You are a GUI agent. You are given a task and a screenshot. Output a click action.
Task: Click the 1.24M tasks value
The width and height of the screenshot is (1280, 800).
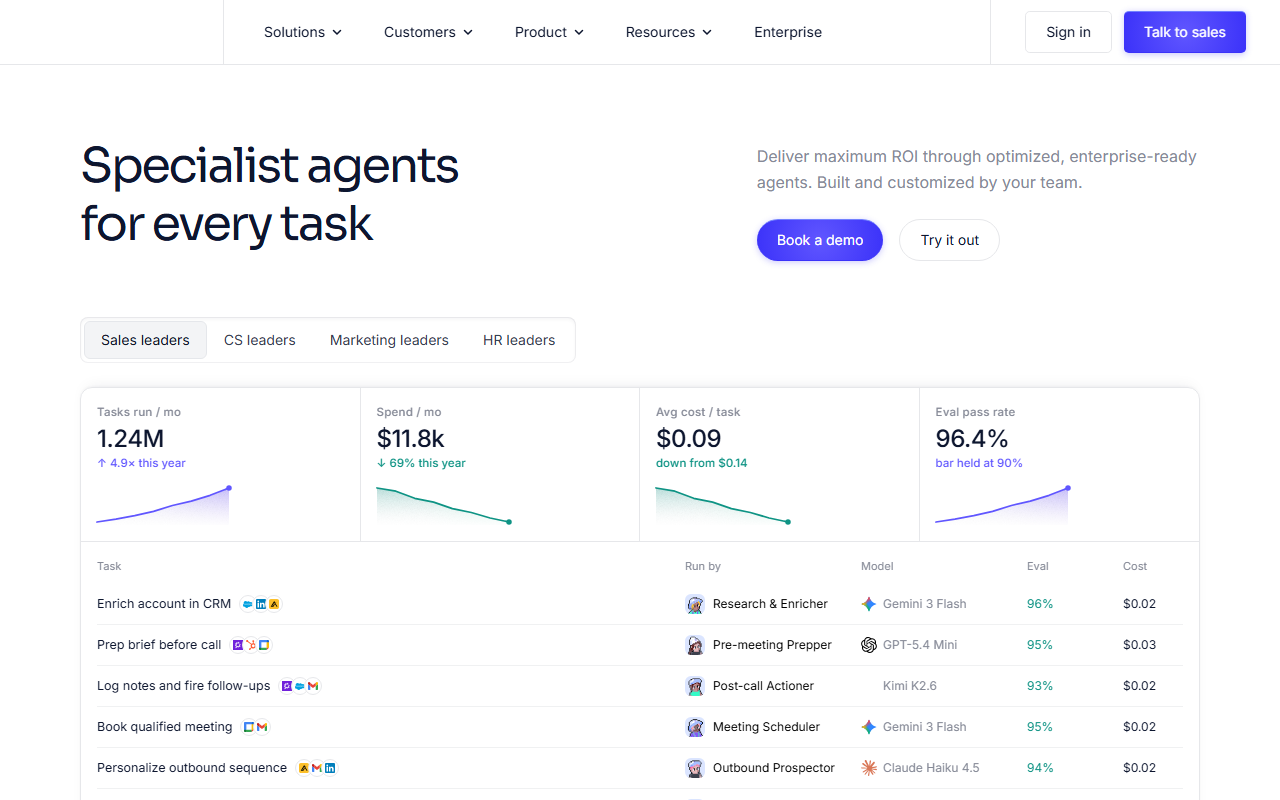coord(130,438)
